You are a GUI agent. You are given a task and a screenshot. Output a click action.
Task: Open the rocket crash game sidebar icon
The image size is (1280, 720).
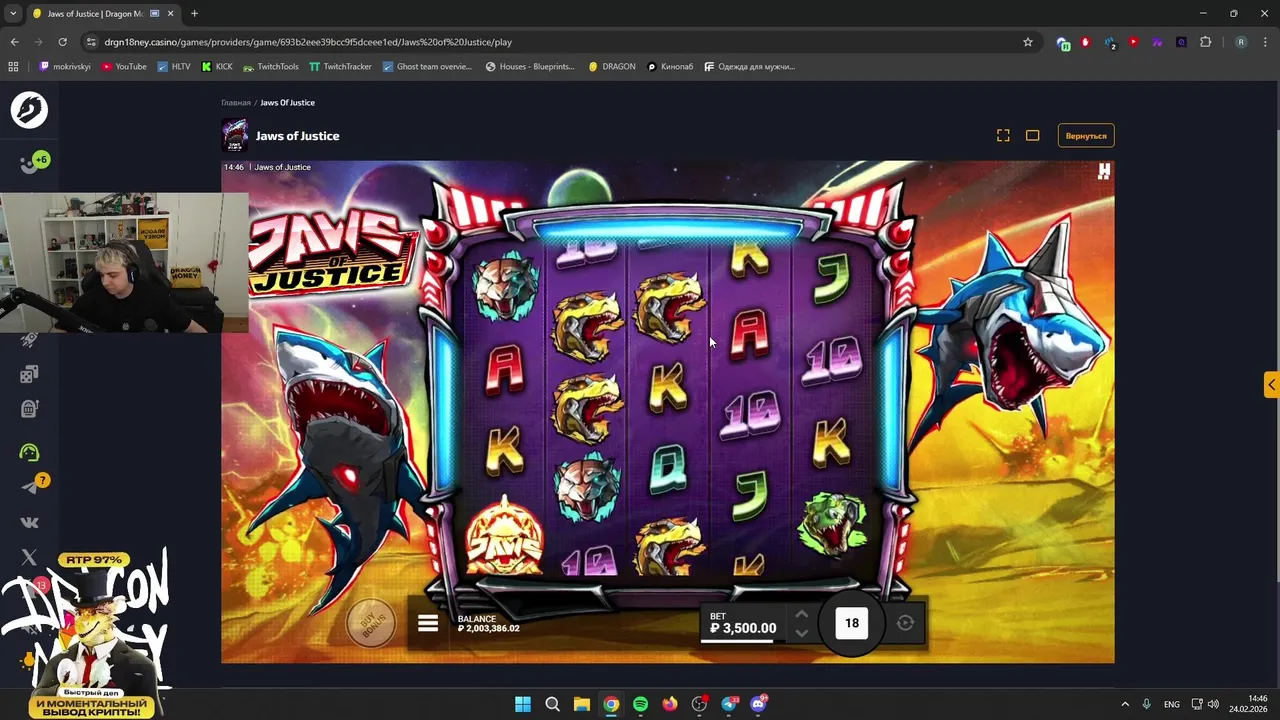point(29,341)
